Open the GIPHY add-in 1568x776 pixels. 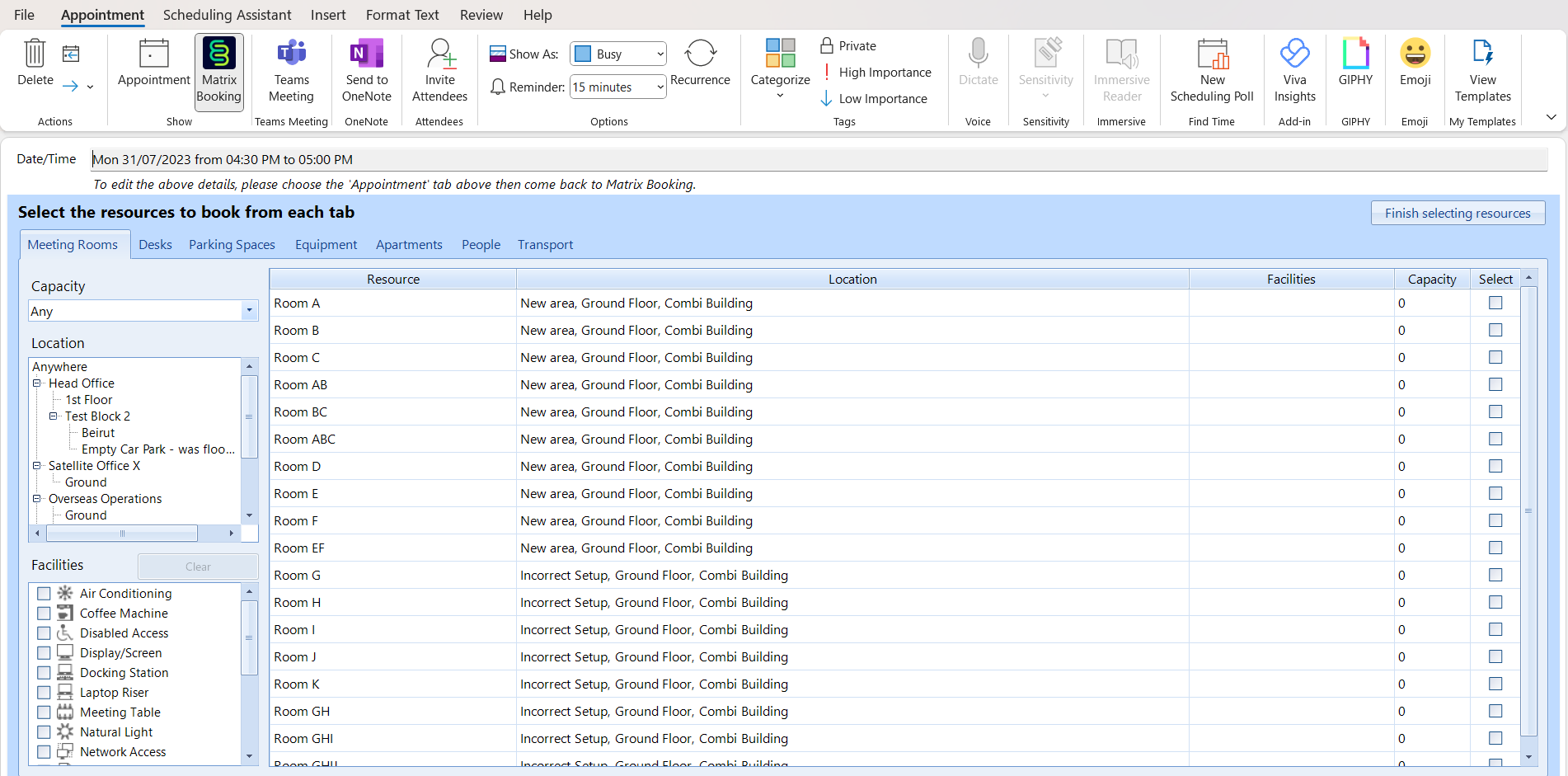[1355, 63]
